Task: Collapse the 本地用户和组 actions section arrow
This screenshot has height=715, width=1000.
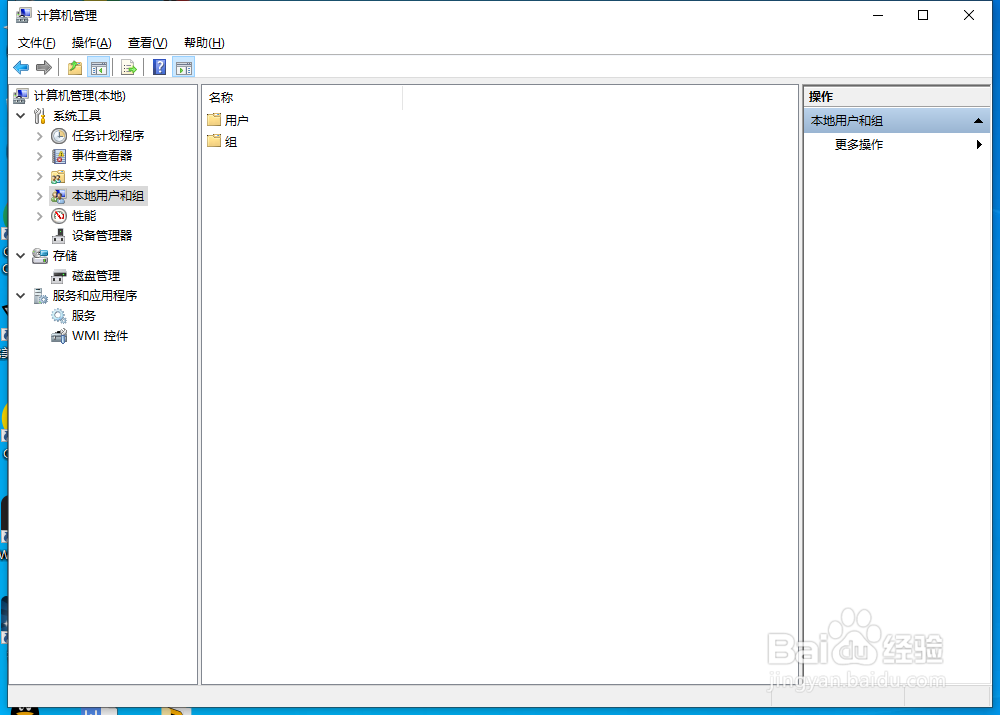Action: pyautogui.click(x=978, y=121)
